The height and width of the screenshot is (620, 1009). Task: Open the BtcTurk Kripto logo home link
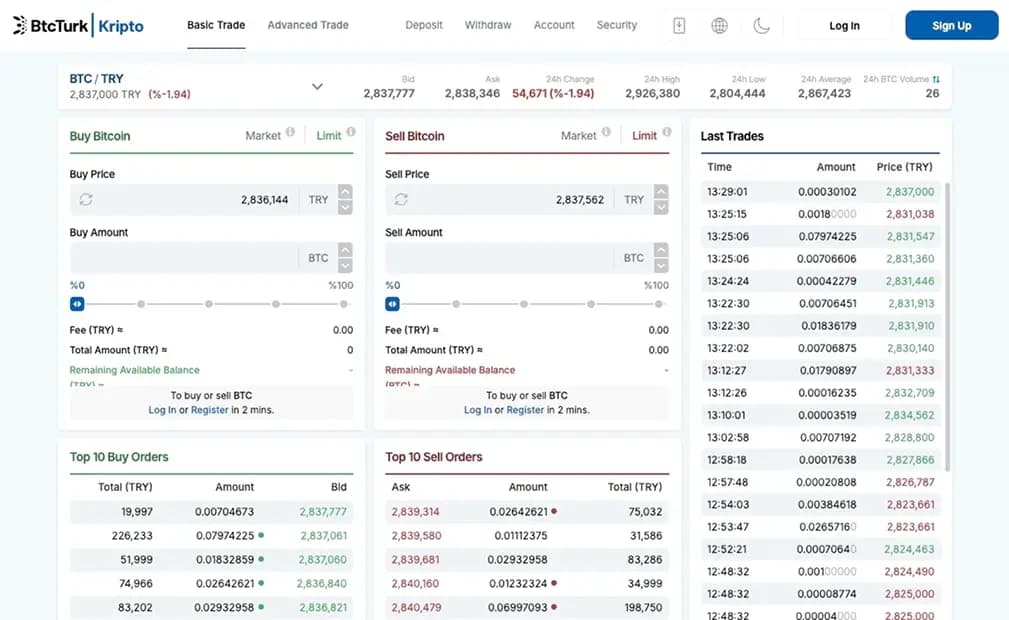78,26
